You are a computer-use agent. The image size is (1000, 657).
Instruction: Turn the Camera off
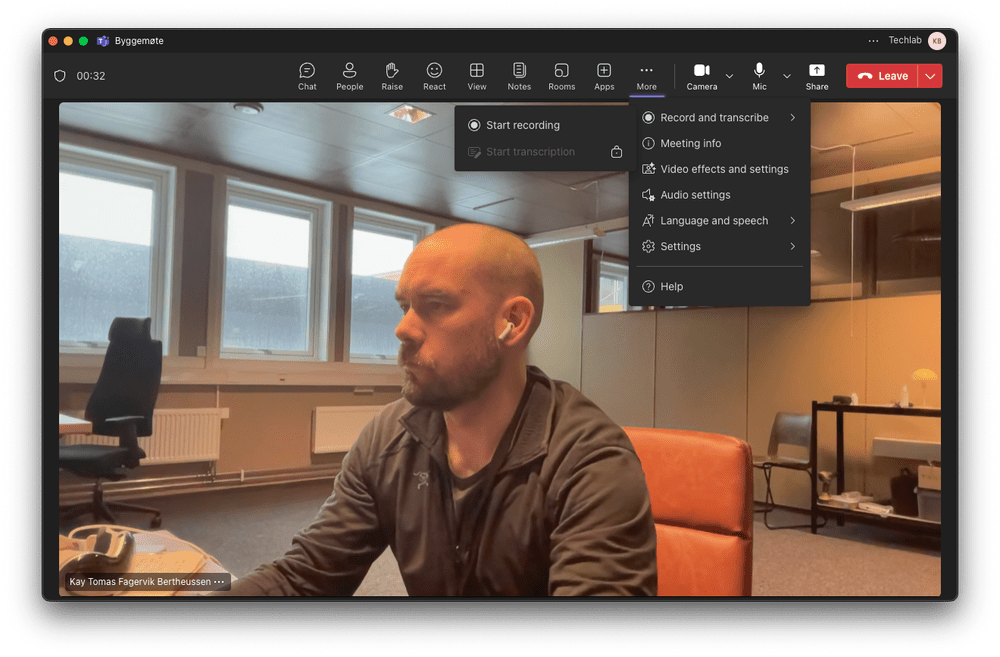[x=702, y=76]
